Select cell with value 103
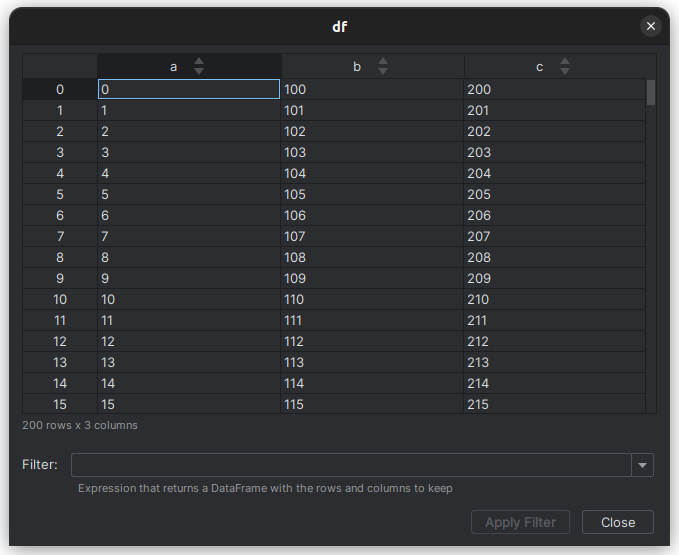 point(372,152)
